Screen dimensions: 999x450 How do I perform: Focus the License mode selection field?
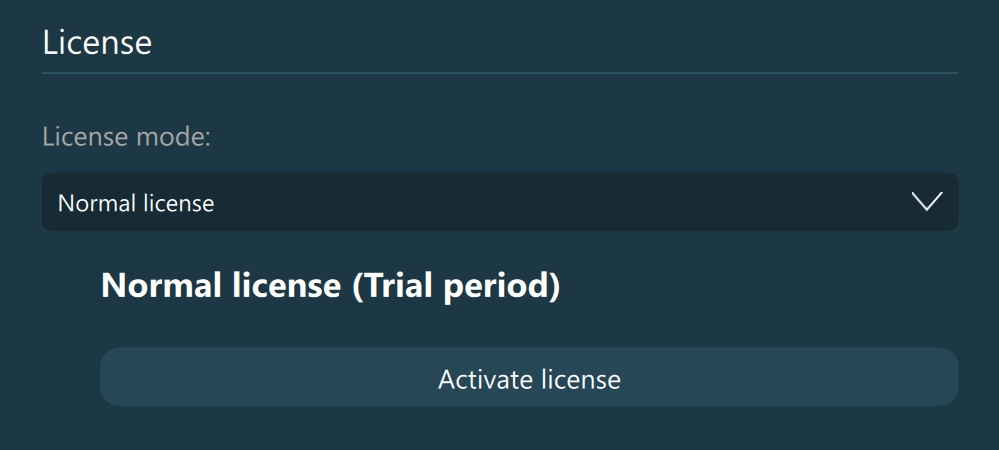499,202
